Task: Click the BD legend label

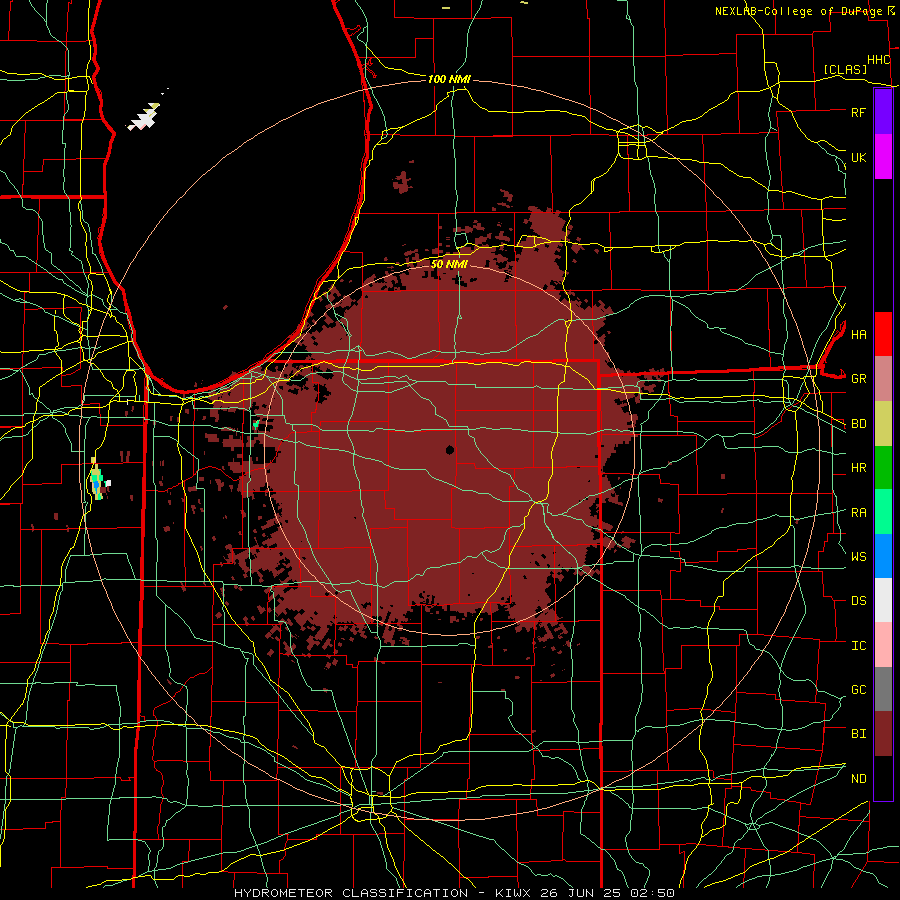Action: pos(858,424)
